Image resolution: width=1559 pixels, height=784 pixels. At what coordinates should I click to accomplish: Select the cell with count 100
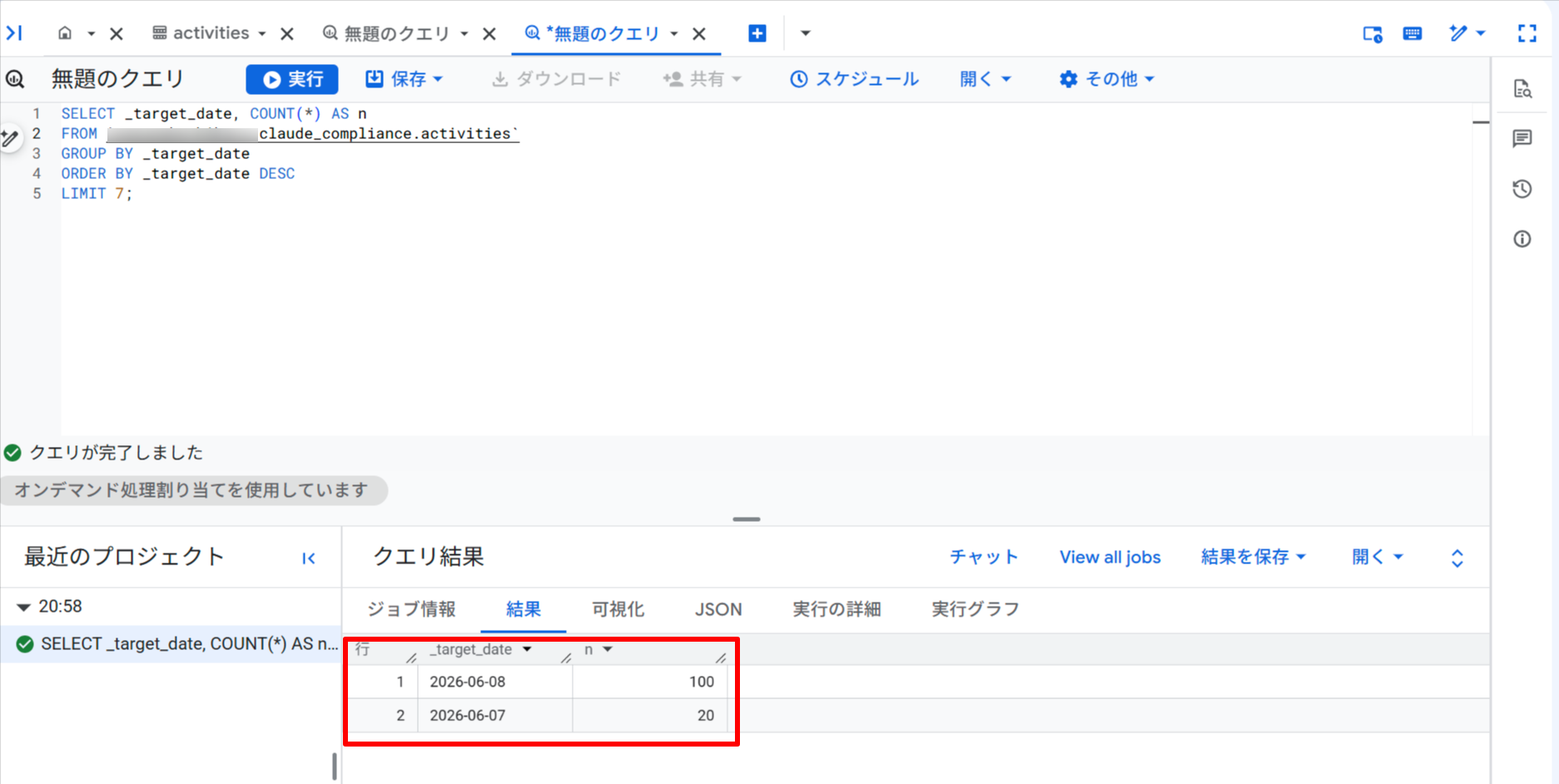click(650, 682)
